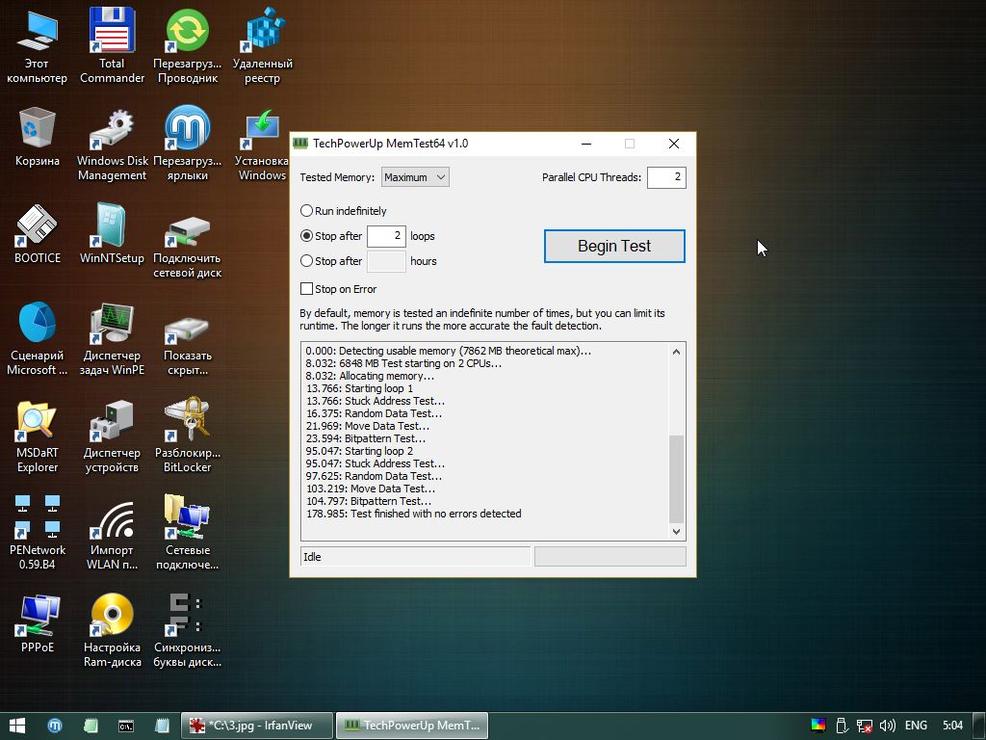Viewport: 986px width, 740px height.
Task: Click the test progress bar
Action: [610, 556]
